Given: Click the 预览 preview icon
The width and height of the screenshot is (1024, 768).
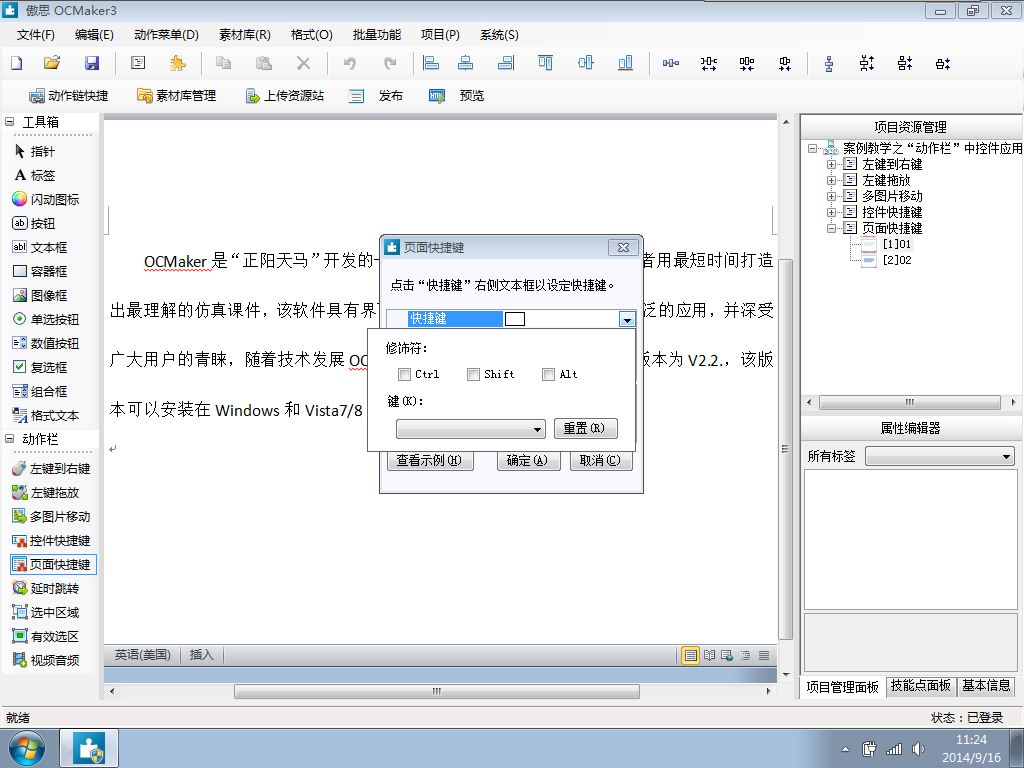Looking at the screenshot, I should [437, 96].
